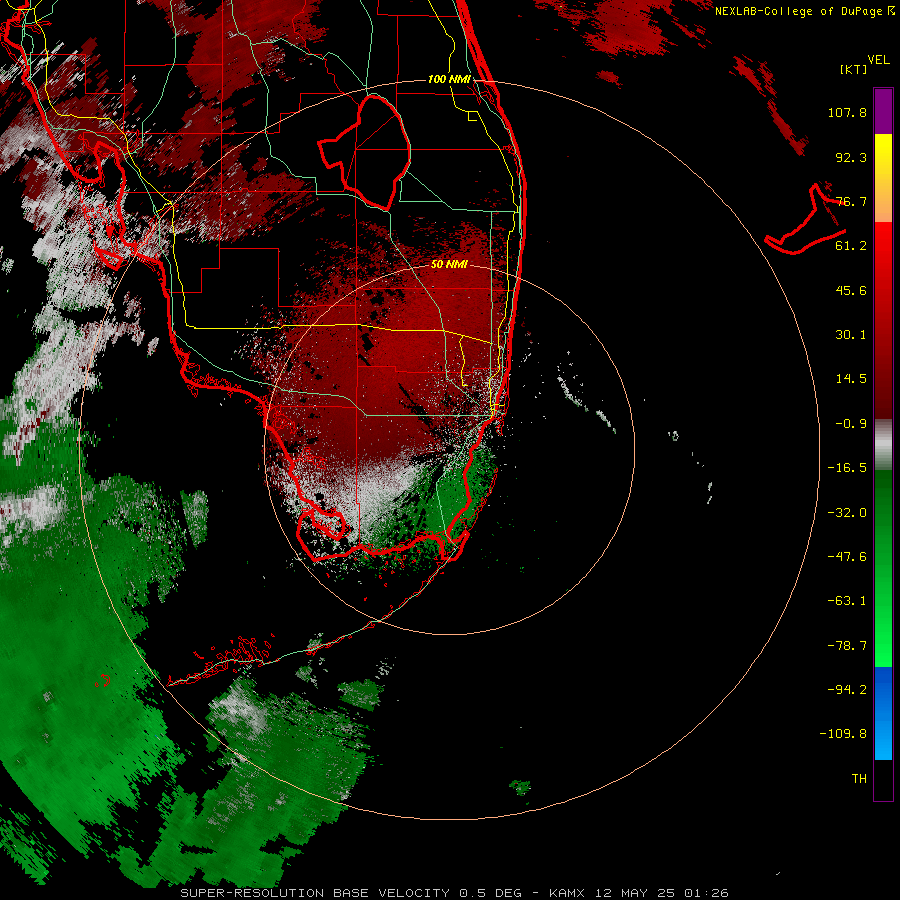The height and width of the screenshot is (900, 900).
Task: Click the TH label at the scale bottom
Action: click(859, 779)
